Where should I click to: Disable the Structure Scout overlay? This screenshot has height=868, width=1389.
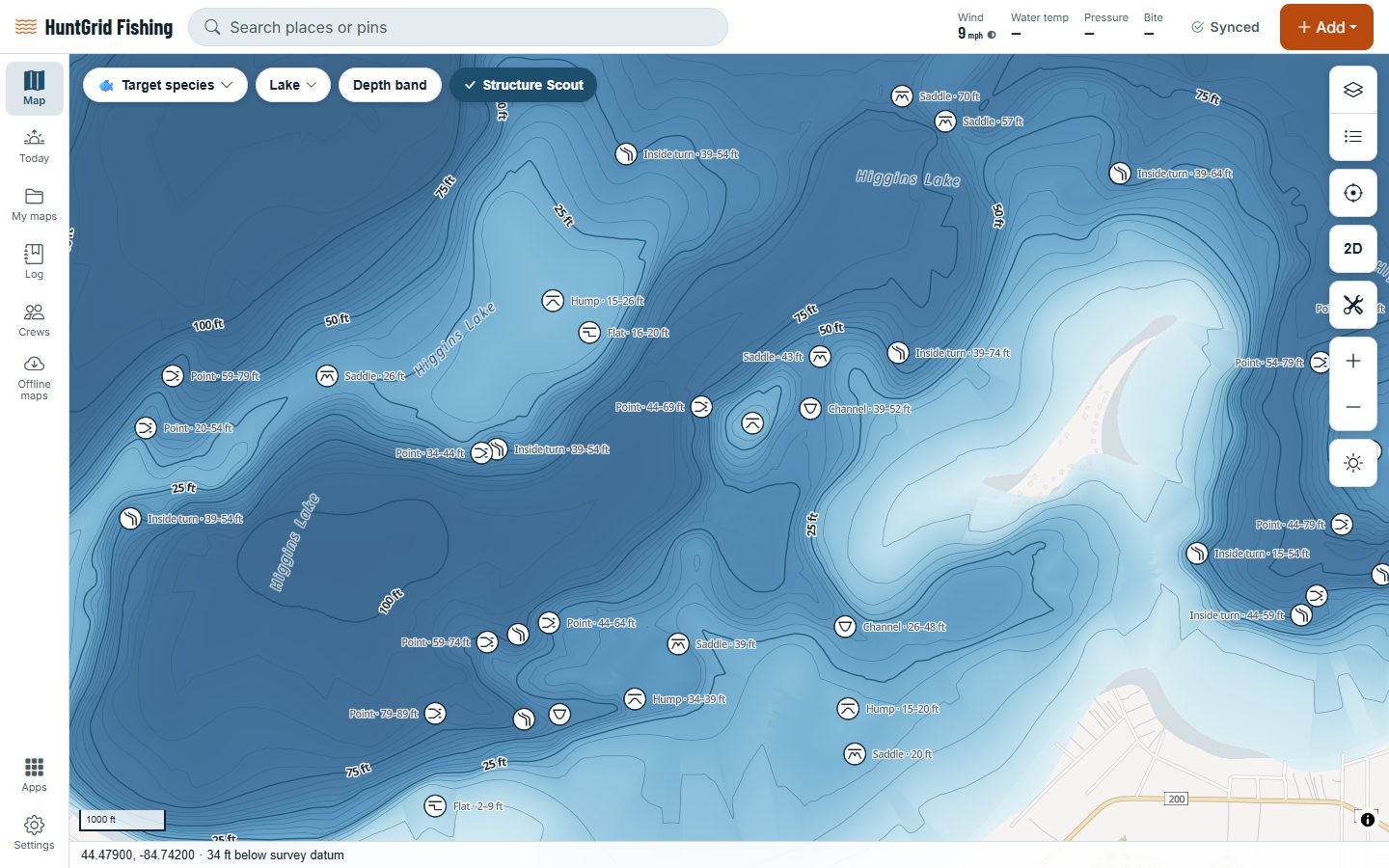524,85
